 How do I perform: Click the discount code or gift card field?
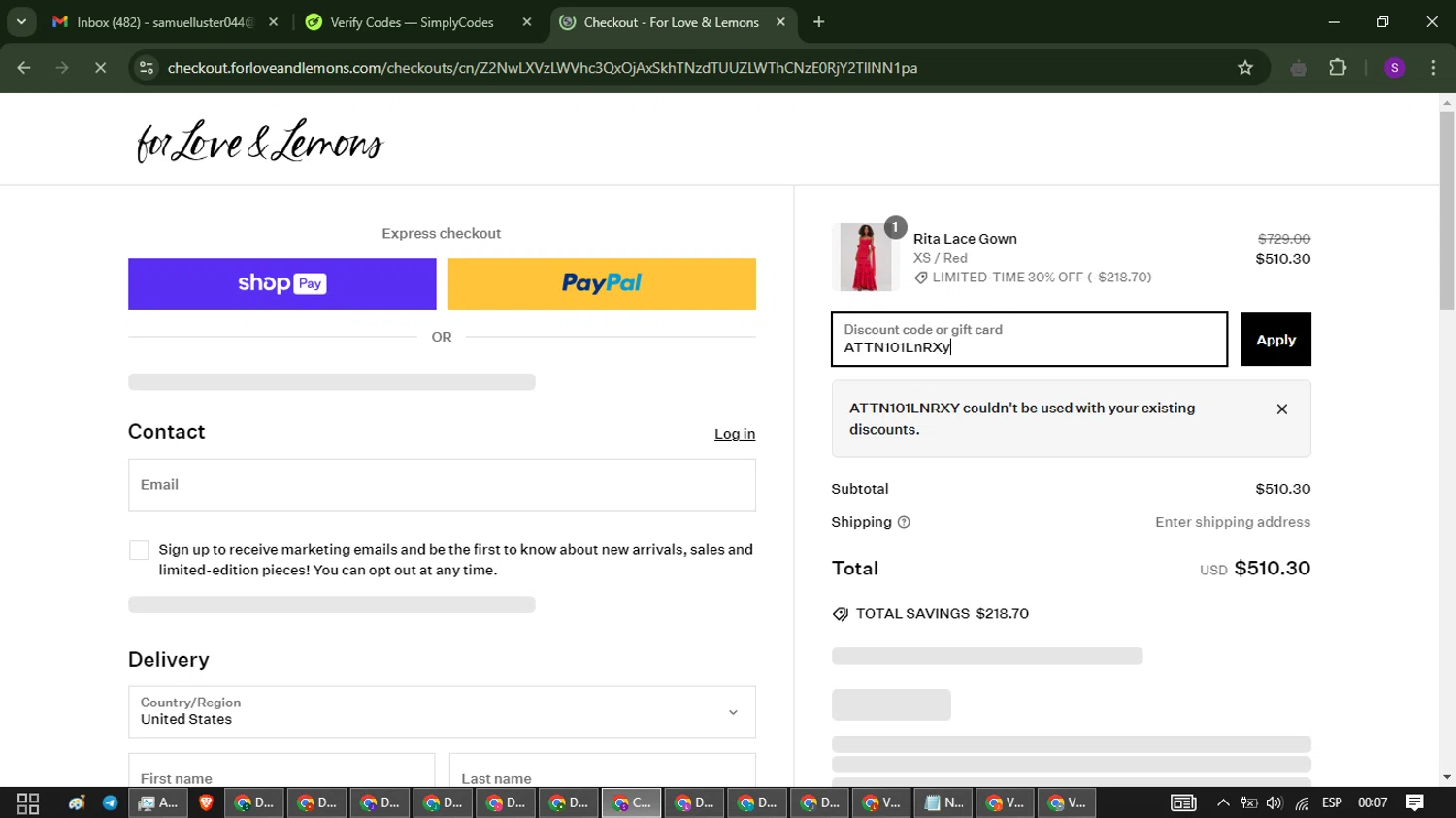pos(1029,340)
